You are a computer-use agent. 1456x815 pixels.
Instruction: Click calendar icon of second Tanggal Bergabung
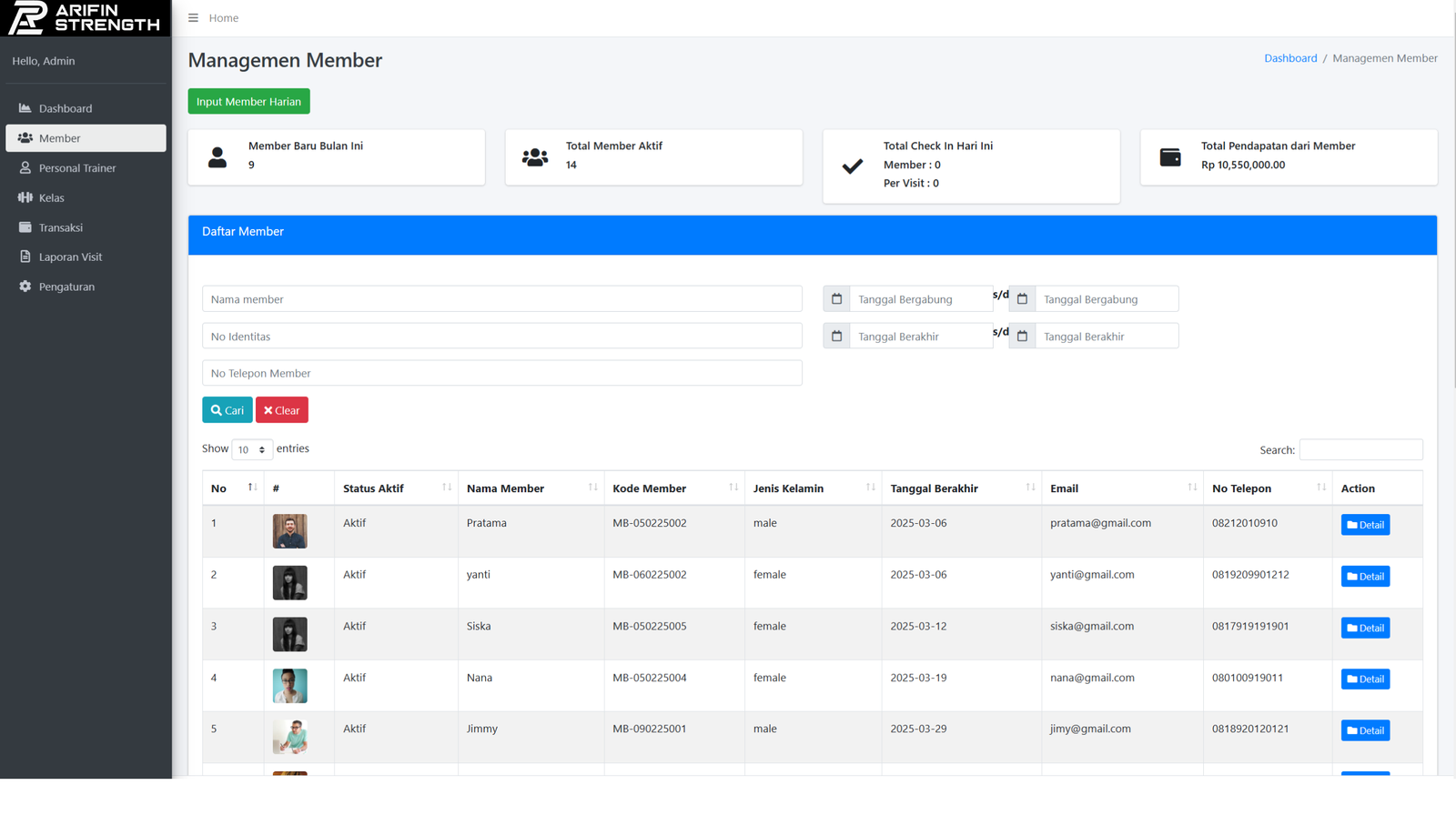[1023, 299]
